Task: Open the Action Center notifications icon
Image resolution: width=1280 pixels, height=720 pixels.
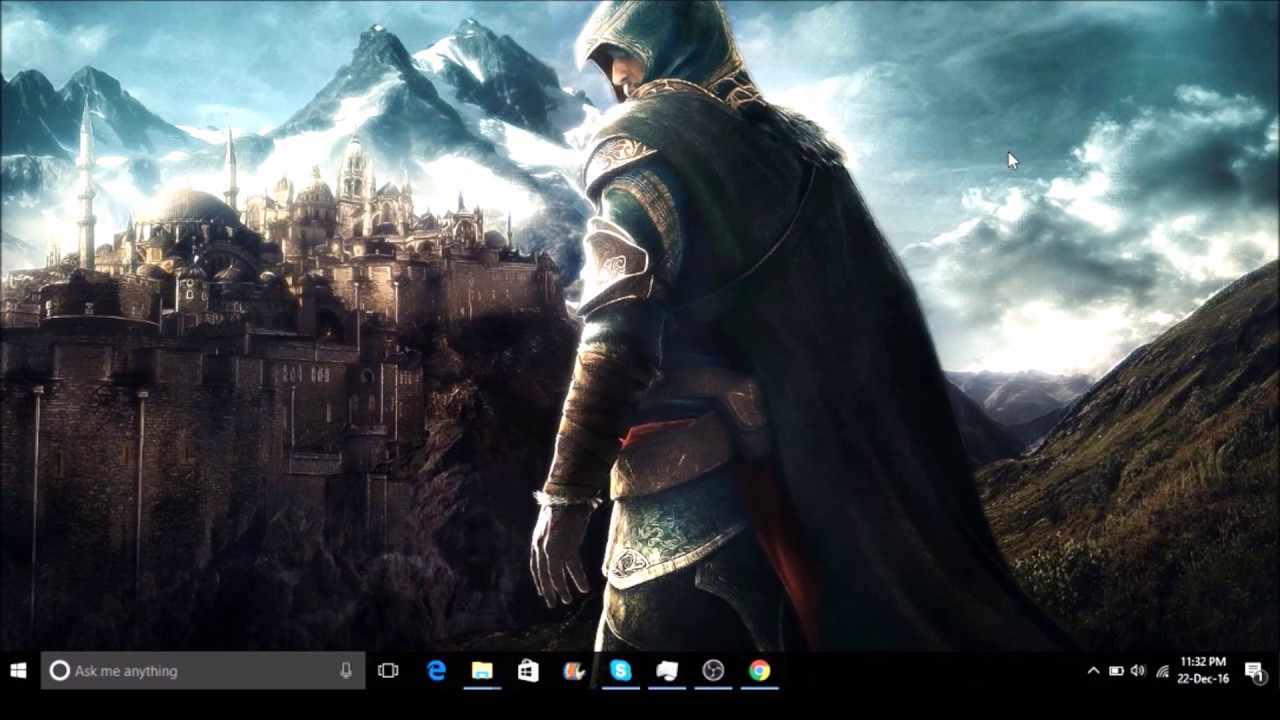Action: pyautogui.click(x=1254, y=671)
